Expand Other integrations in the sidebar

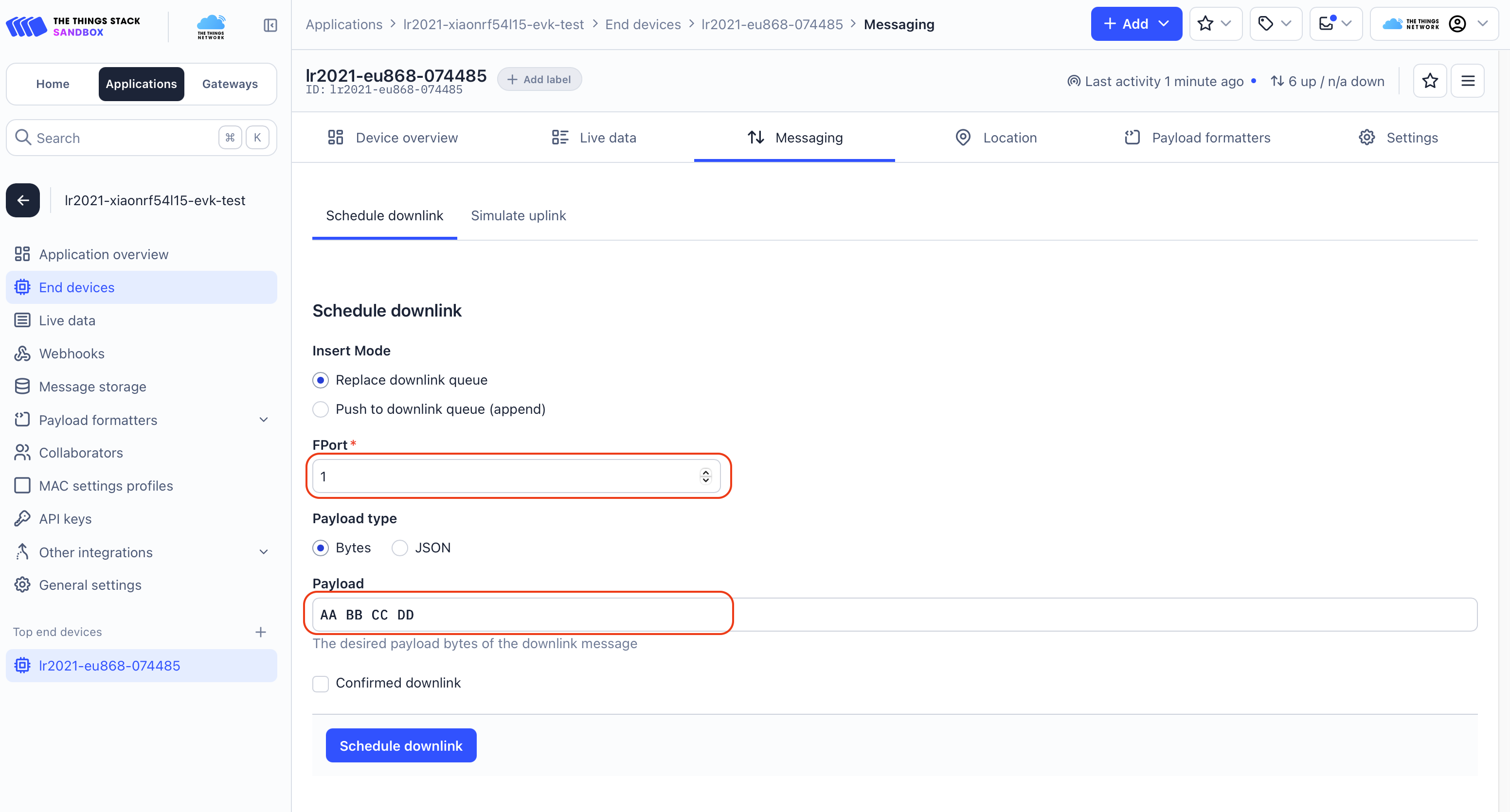click(x=263, y=552)
